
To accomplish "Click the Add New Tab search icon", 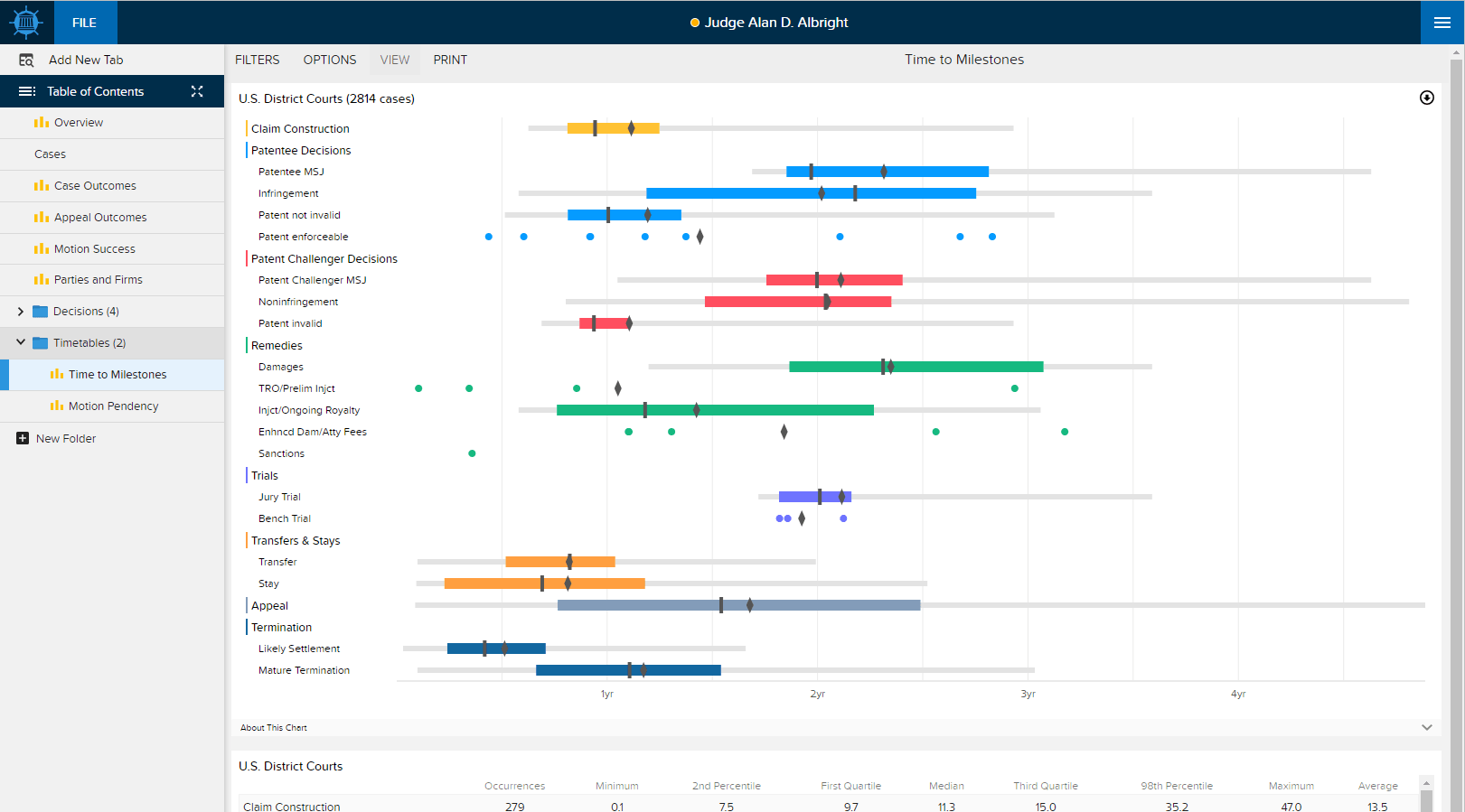I will (26, 60).
